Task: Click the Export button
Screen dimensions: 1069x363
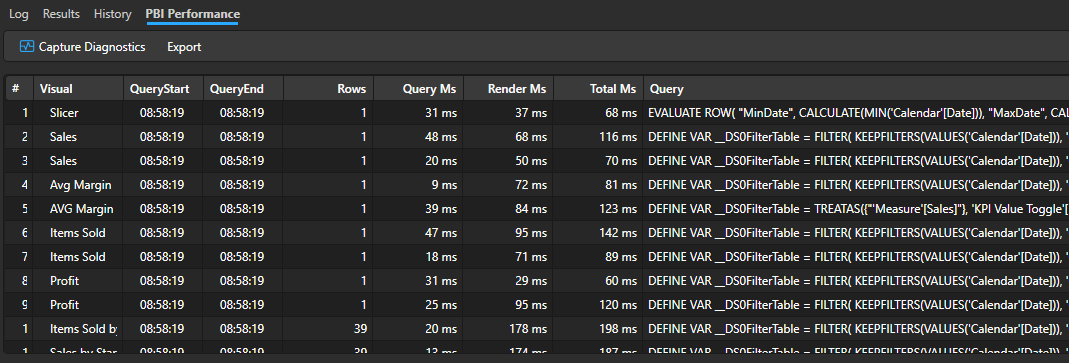Action: point(184,47)
